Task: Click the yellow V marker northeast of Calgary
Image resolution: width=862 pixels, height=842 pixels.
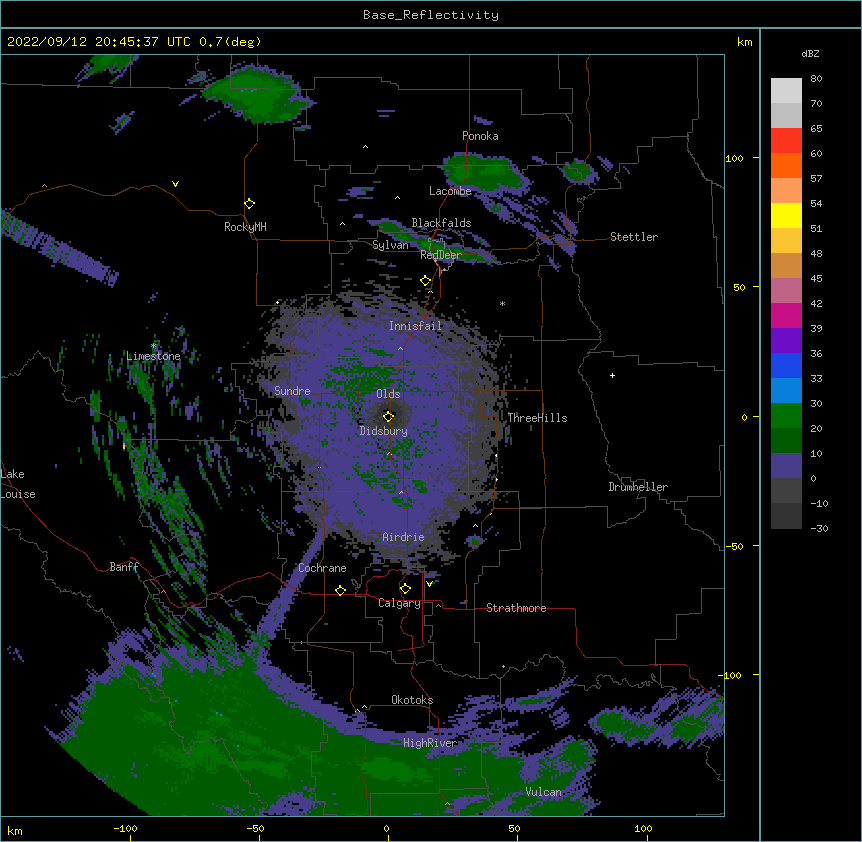Action: pyautogui.click(x=429, y=584)
